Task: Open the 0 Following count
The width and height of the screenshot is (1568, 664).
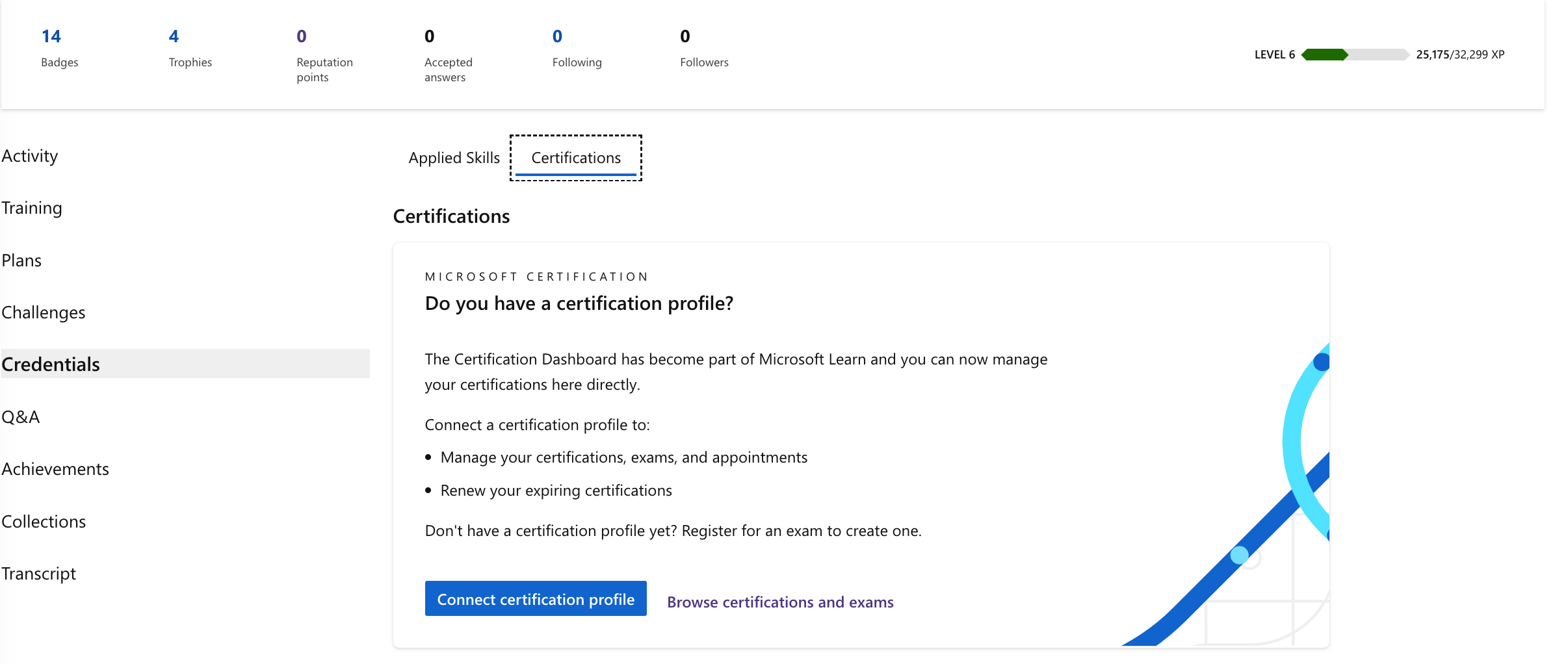Action: 577,48
